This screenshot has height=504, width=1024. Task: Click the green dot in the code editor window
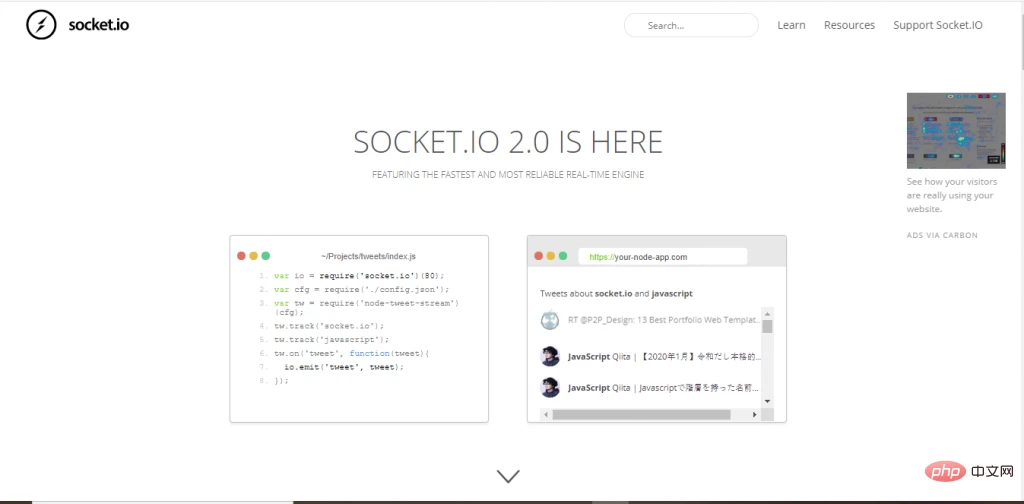pyautogui.click(x=266, y=256)
